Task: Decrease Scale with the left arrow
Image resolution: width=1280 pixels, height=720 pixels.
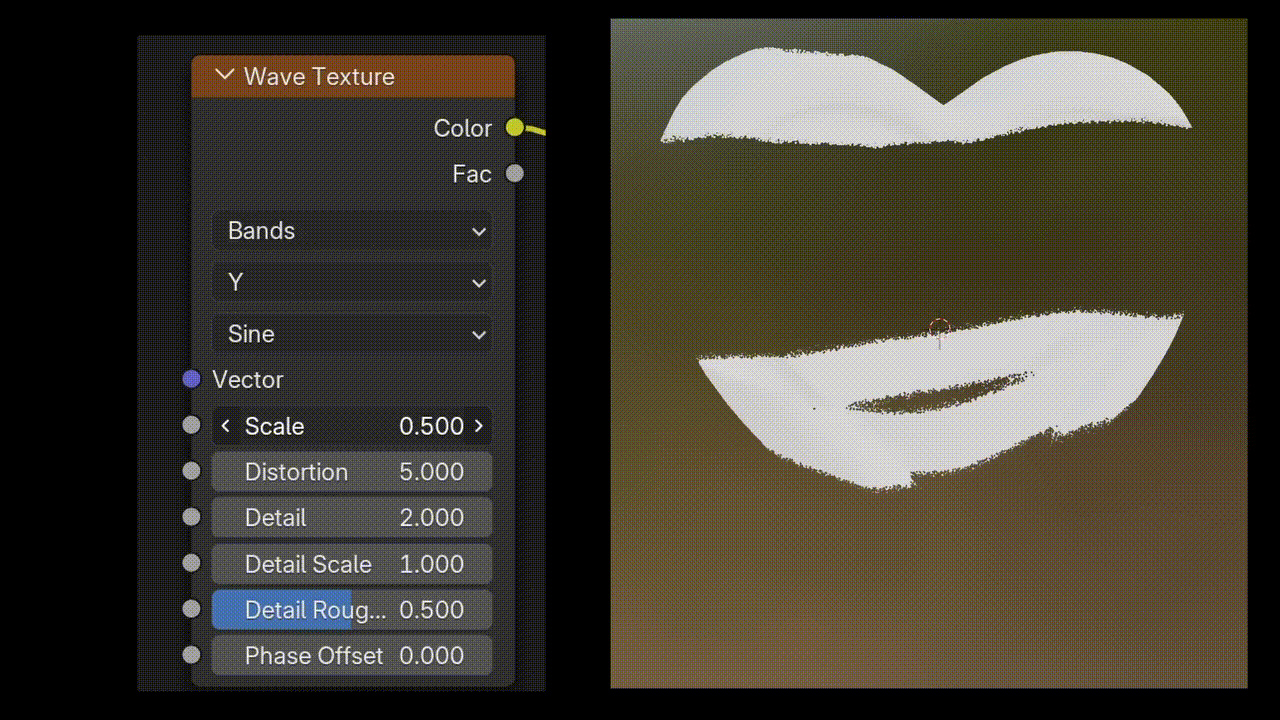Action: tap(225, 426)
